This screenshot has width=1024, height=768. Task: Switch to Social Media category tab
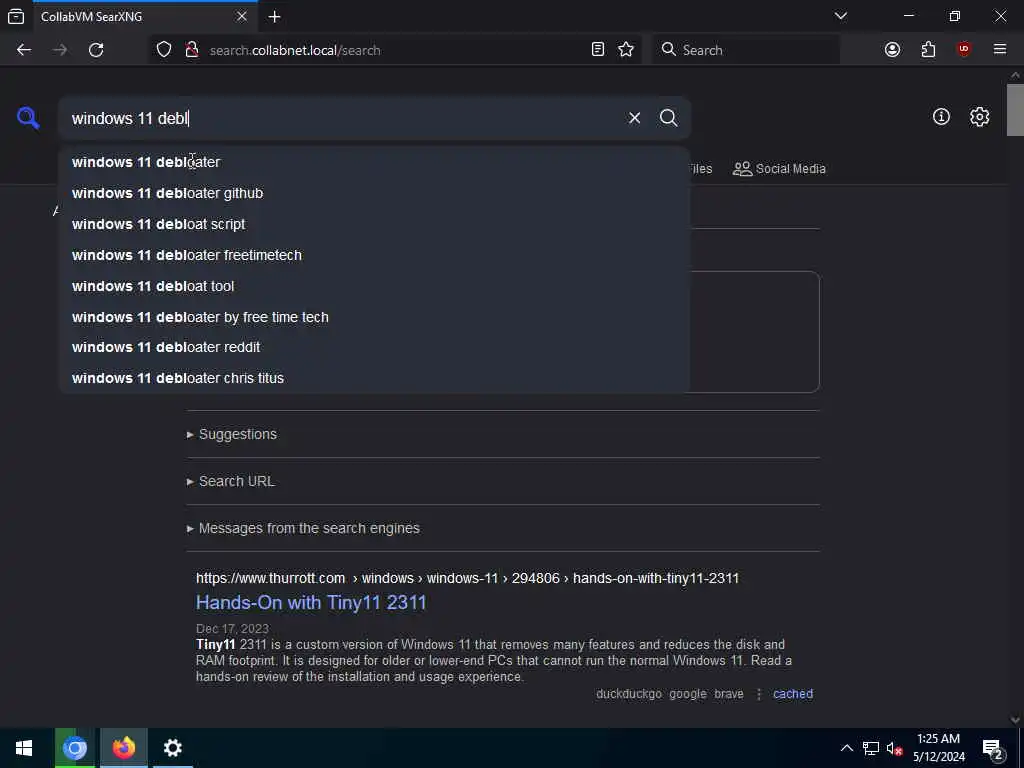(779, 168)
